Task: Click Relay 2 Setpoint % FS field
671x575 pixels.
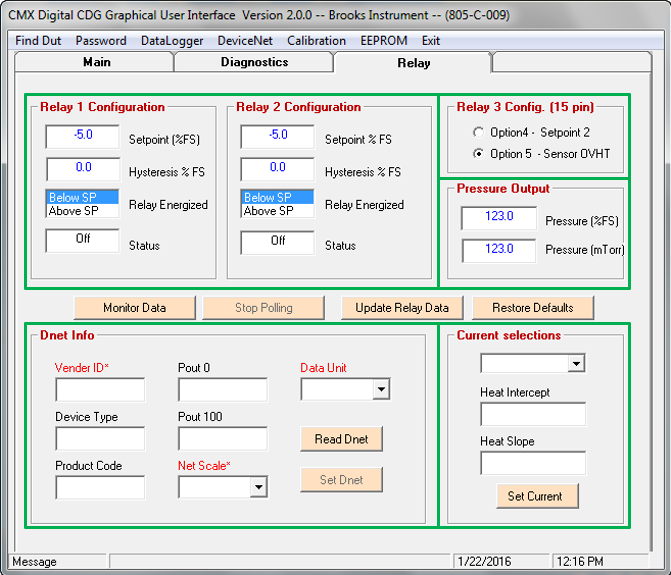Action: [277, 136]
